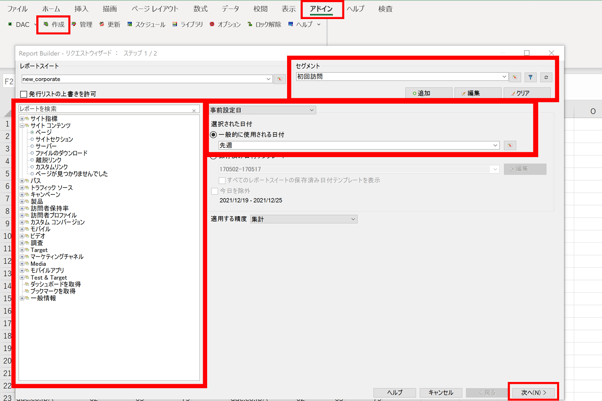
Task: Click the icon beside the 先週 date dropdown
Action: click(x=510, y=146)
